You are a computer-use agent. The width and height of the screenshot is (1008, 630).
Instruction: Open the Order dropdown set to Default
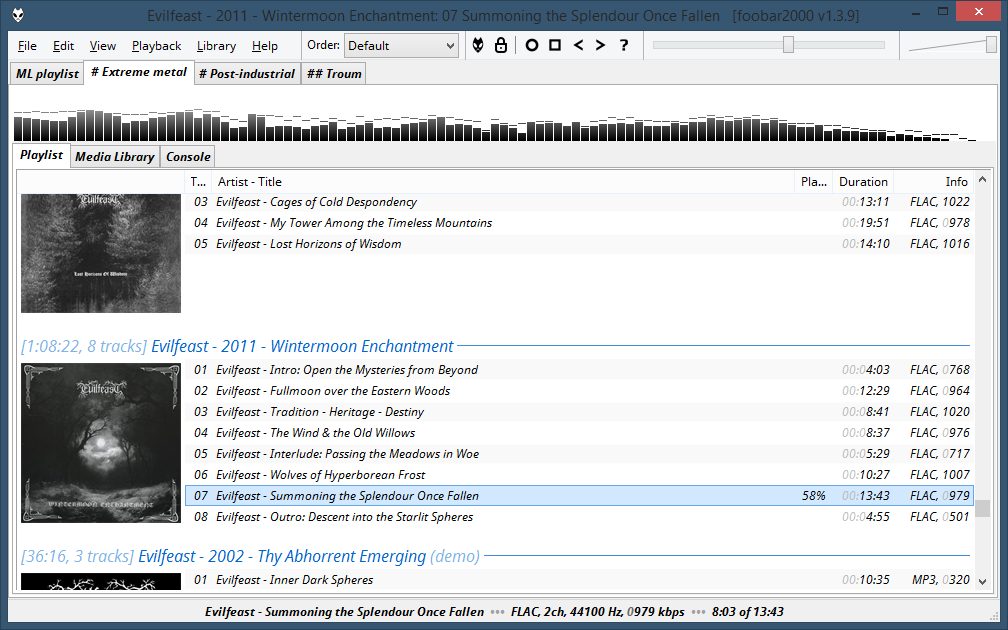click(x=401, y=45)
